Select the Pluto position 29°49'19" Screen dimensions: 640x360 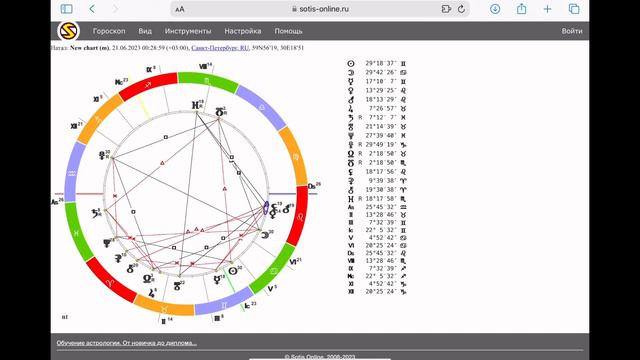click(x=381, y=144)
